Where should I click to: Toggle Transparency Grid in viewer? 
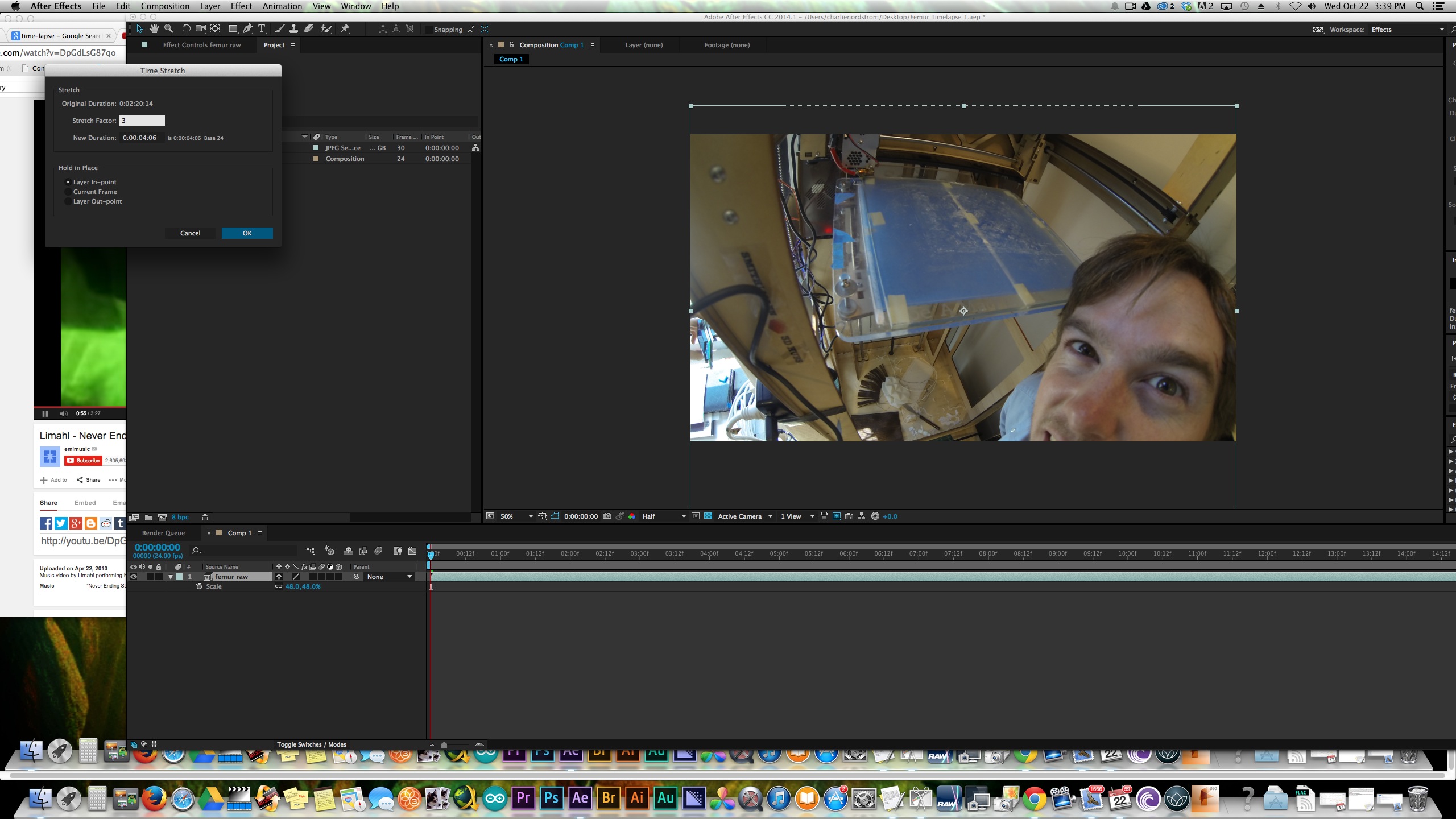click(x=708, y=516)
